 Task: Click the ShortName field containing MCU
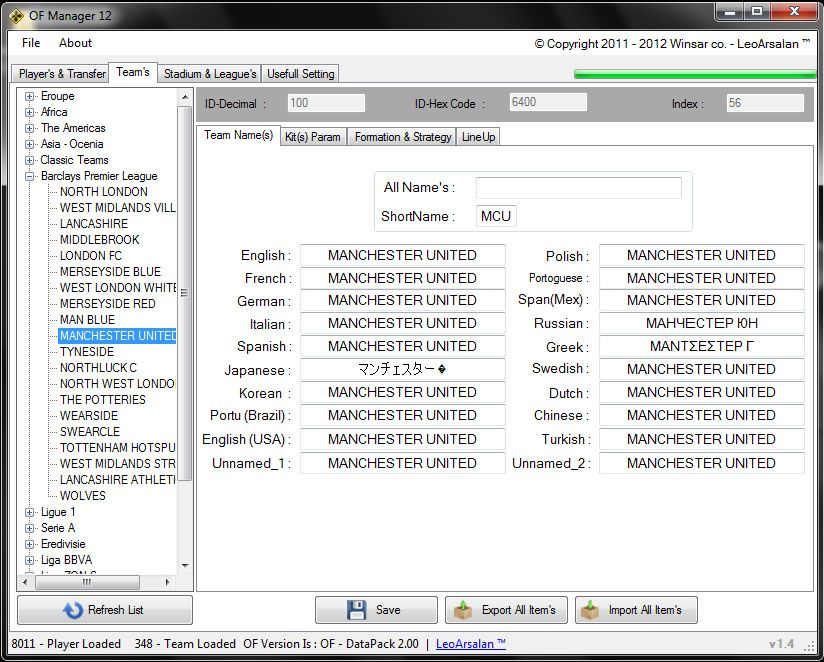(x=496, y=216)
